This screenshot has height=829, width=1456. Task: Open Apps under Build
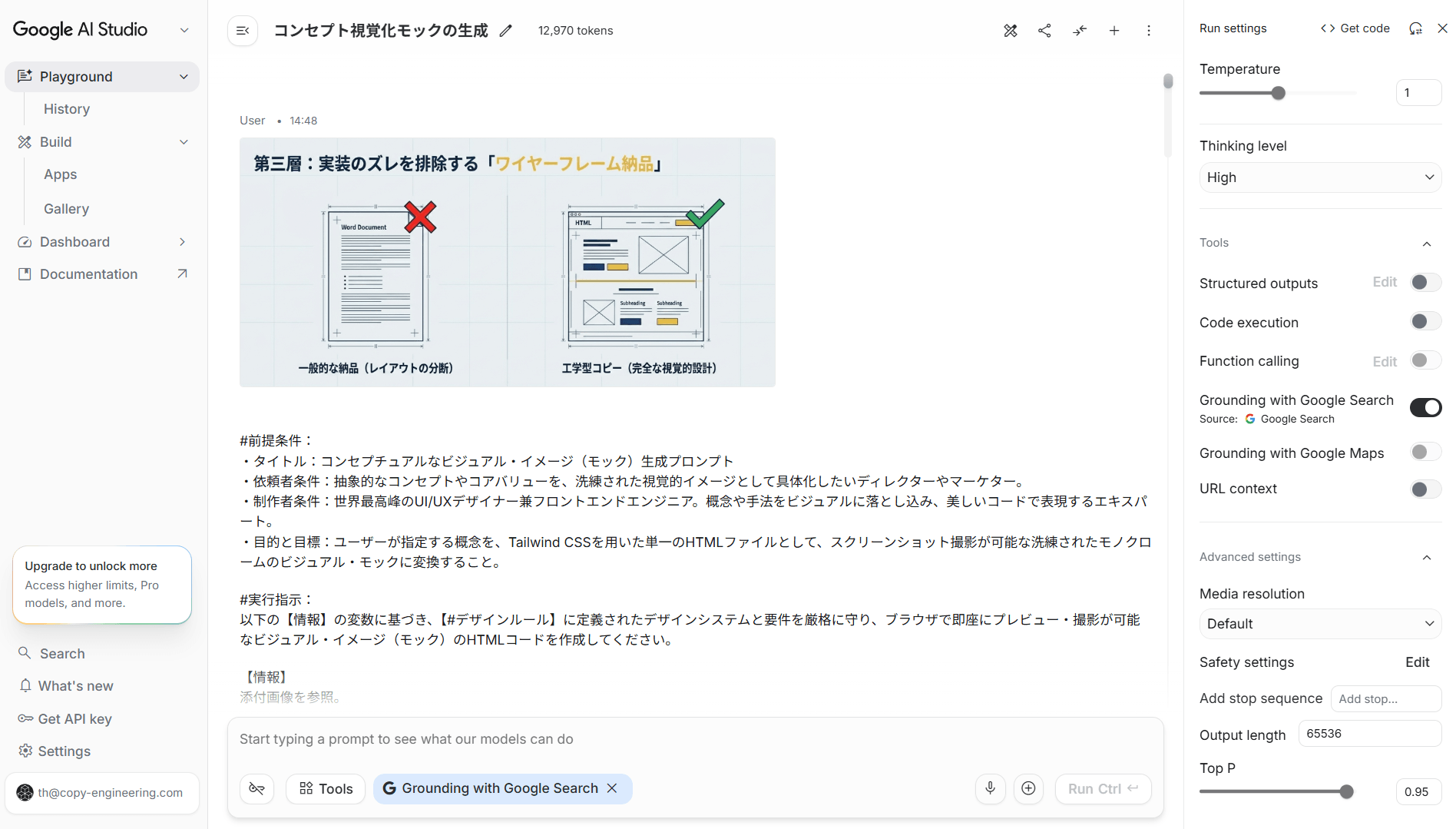tap(61, 174)
